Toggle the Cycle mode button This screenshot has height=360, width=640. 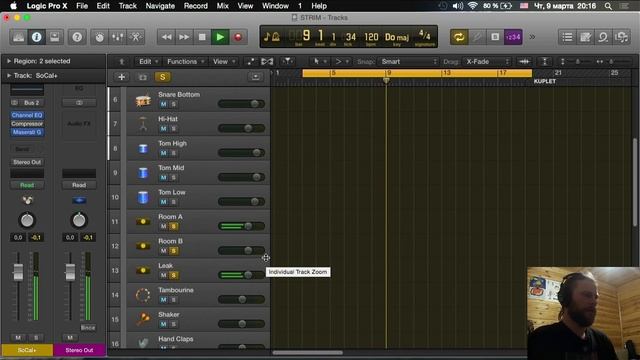click(x=459, y=37)
